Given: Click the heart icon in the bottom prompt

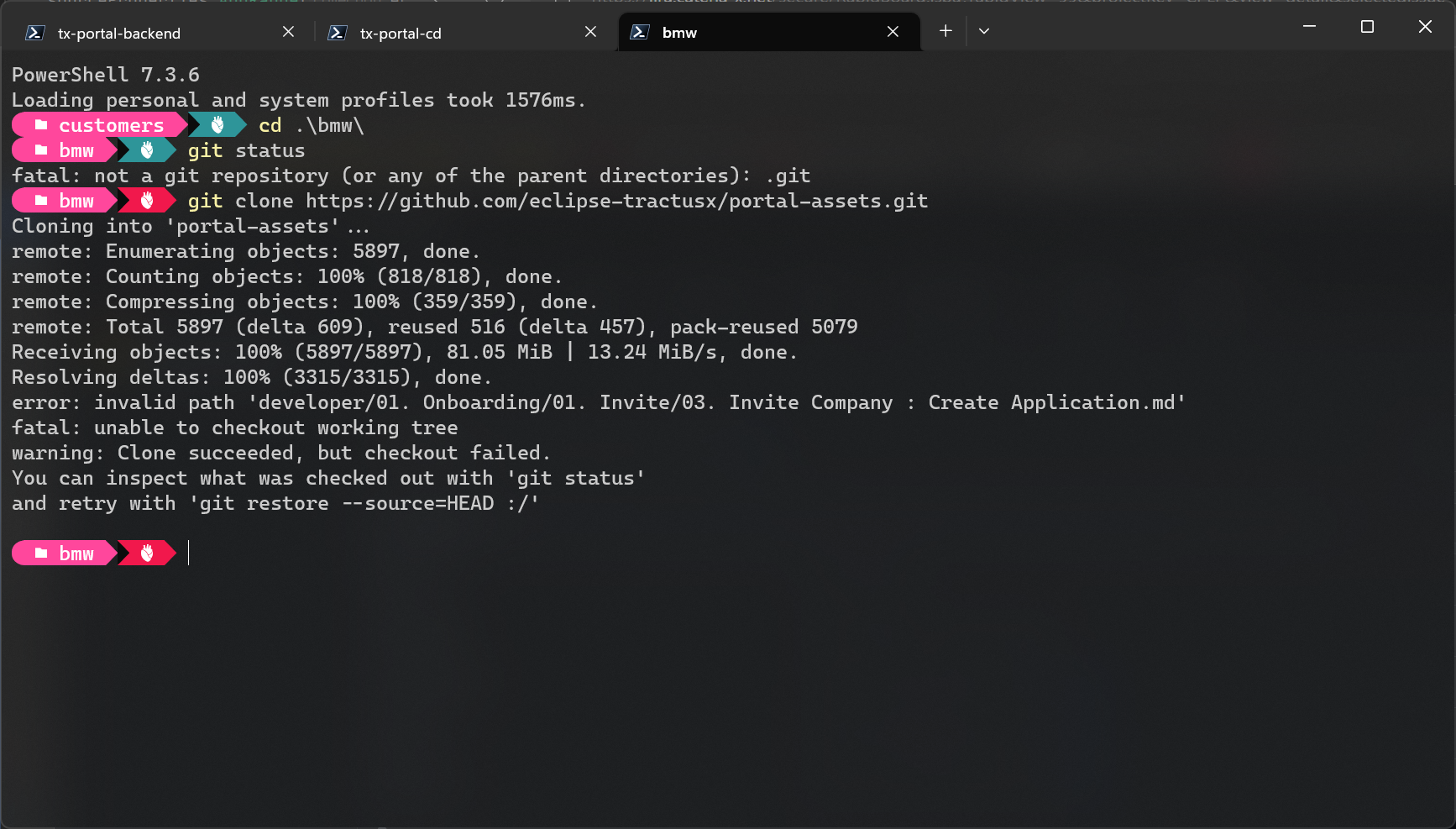Looking at the screenshot, I should point(146,553).
